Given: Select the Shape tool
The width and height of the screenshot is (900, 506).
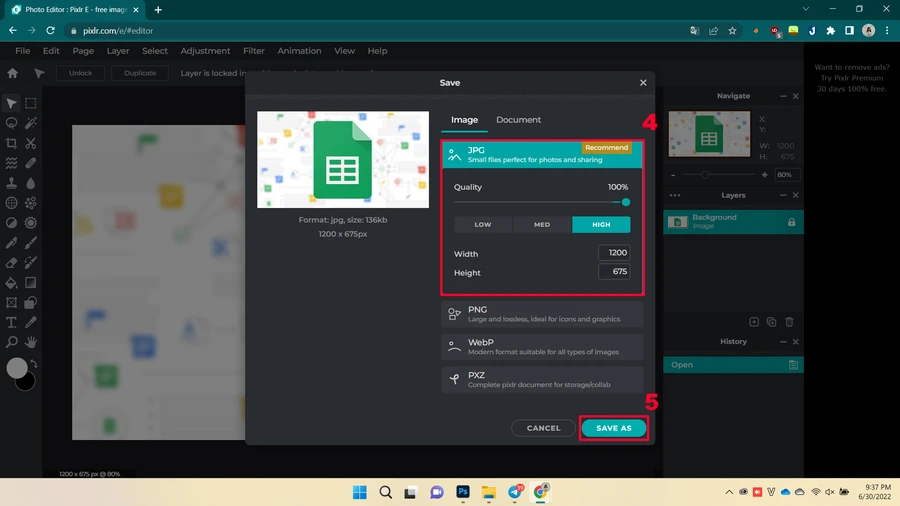Looking at the screenshot, I should pyautogui.click(x=30, y=302).
